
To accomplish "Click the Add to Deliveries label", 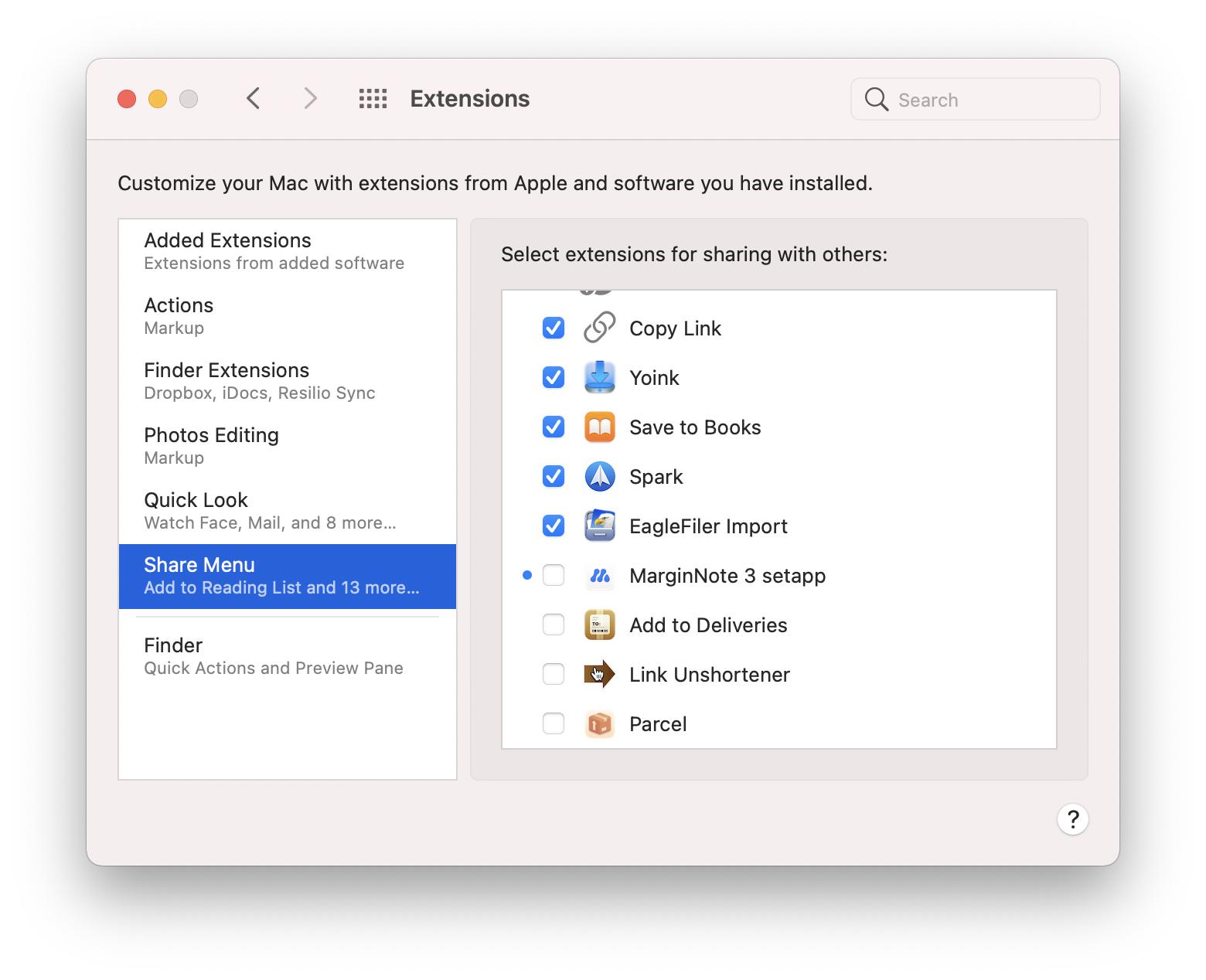I will (708, 625).
